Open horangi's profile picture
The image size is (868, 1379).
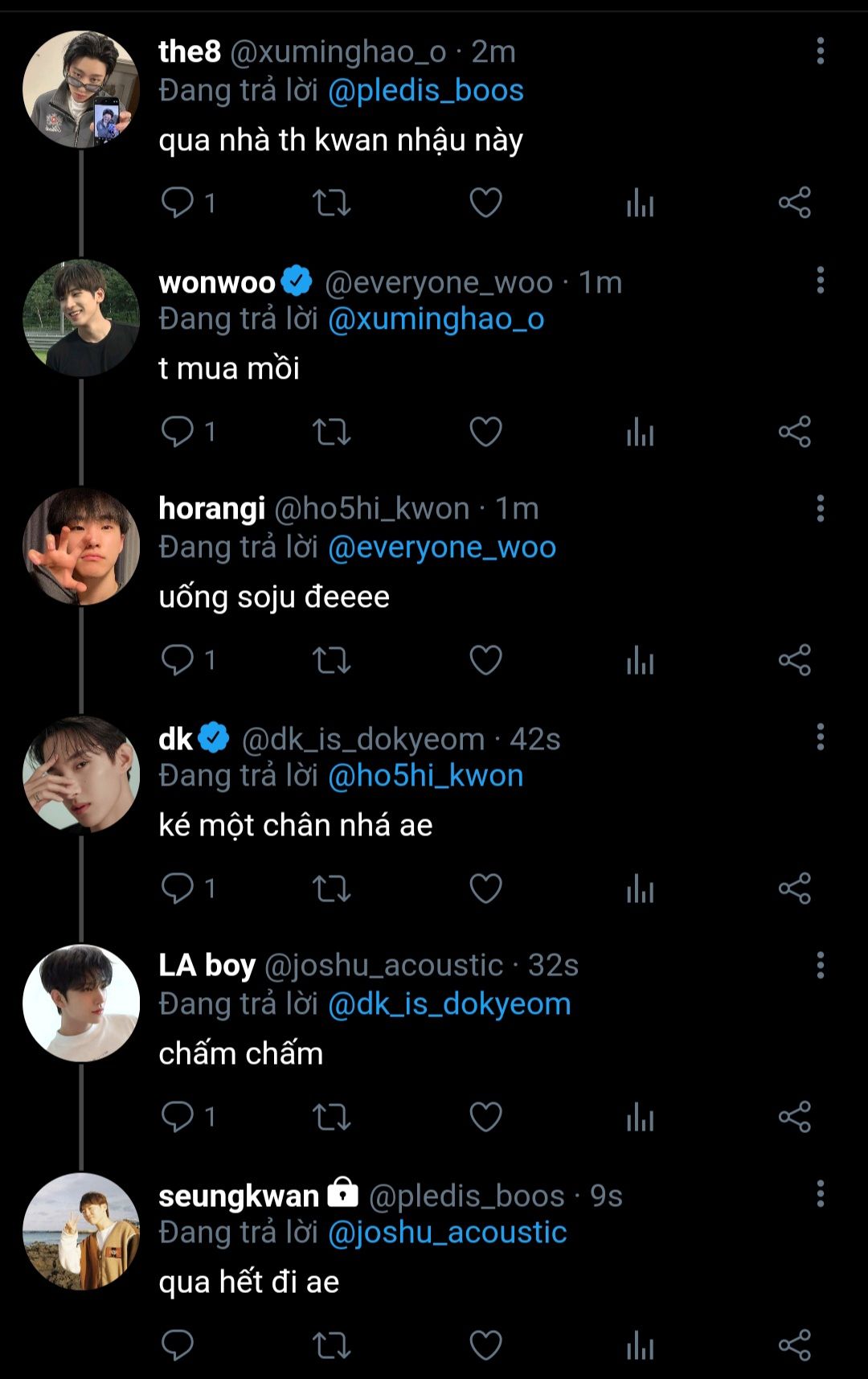click(81, 546)
